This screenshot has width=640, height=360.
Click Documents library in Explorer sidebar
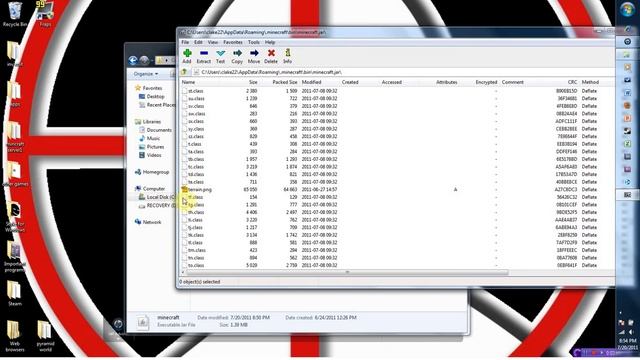[159, 130]
